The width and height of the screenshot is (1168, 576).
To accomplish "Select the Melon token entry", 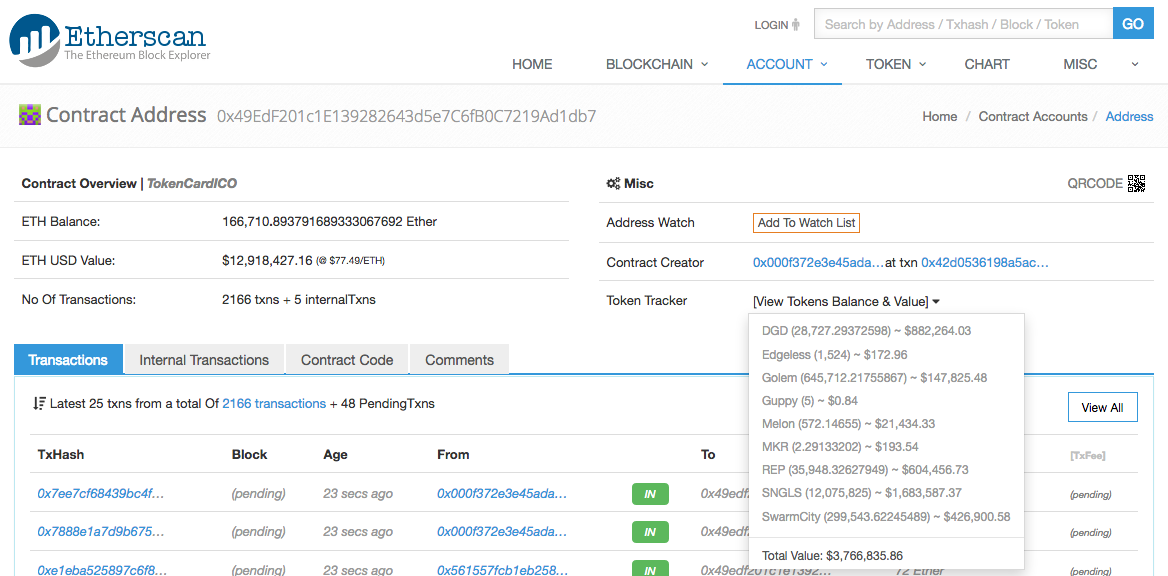I will point(848,424).
